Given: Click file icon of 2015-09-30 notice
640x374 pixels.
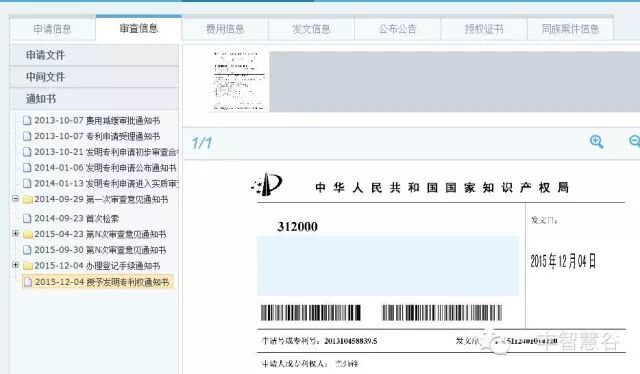Looking at the screenshot, I should [27, 250].
